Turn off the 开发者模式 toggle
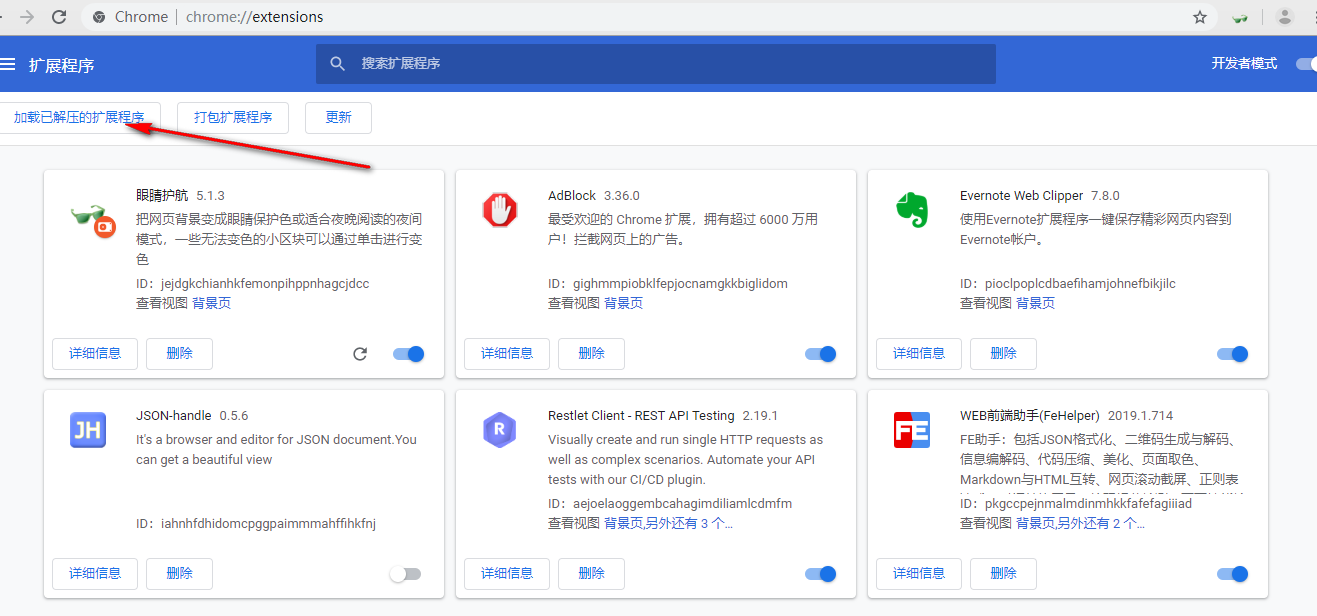 tap(1306, 63)
